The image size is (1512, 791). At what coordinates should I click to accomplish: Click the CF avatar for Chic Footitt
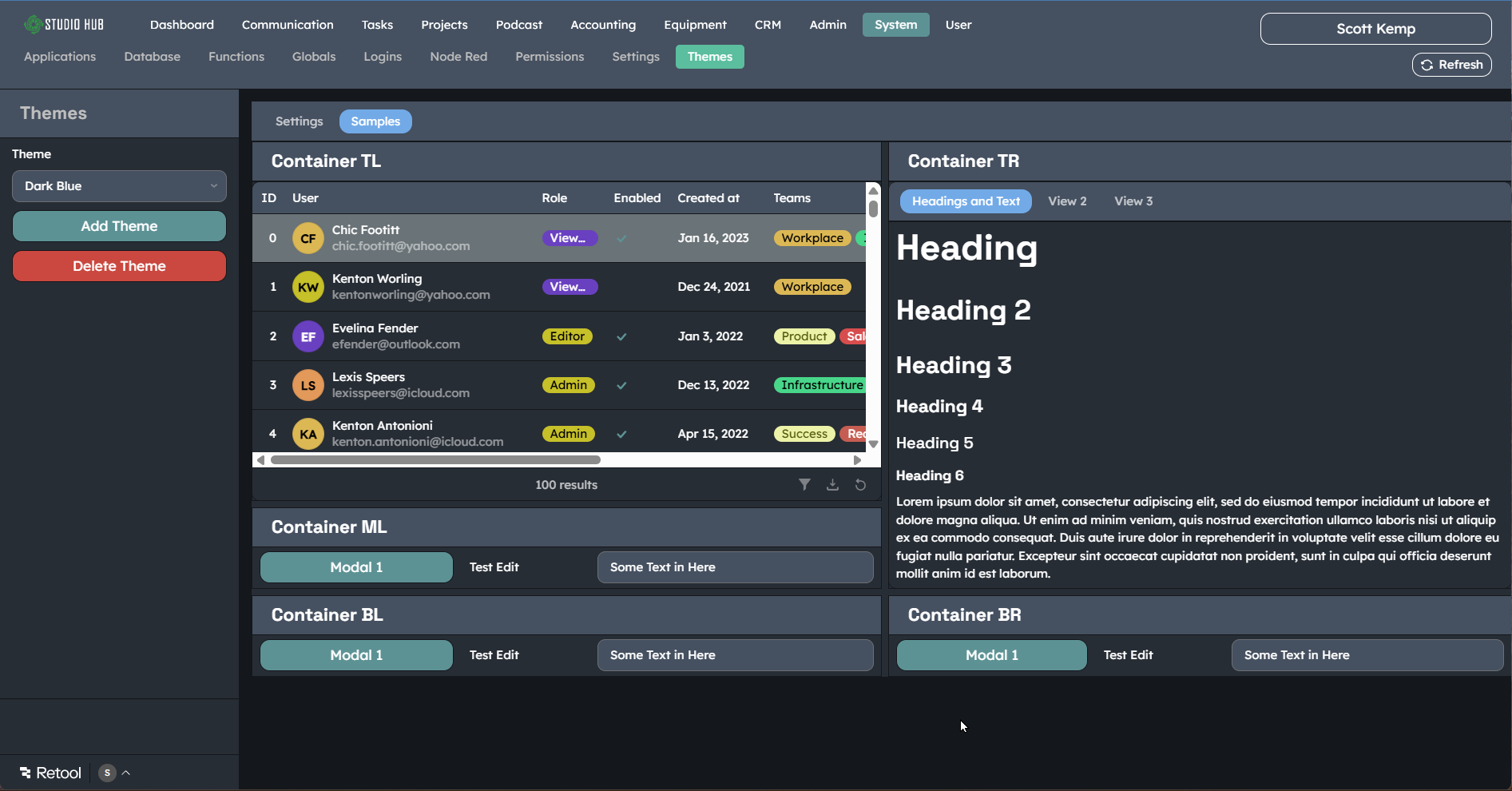click(x=308, y=238)
